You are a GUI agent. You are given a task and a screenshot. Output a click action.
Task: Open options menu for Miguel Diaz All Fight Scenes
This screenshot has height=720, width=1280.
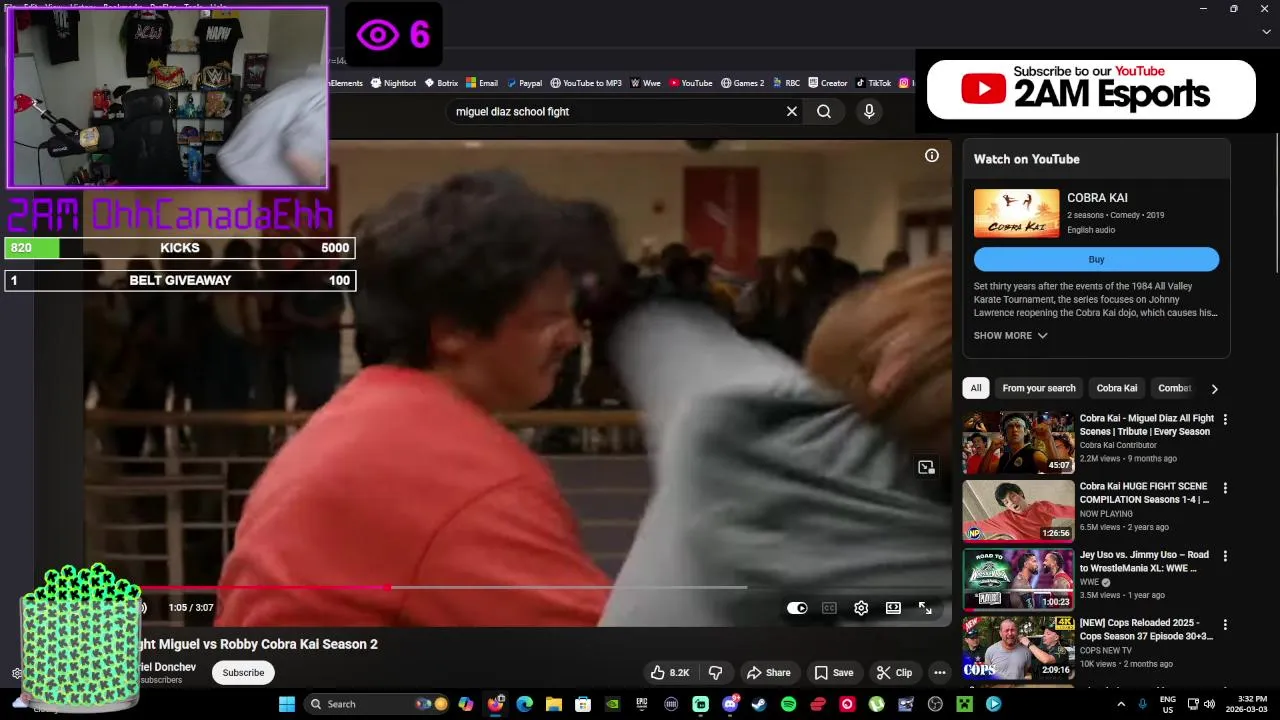coord(1225,420)
